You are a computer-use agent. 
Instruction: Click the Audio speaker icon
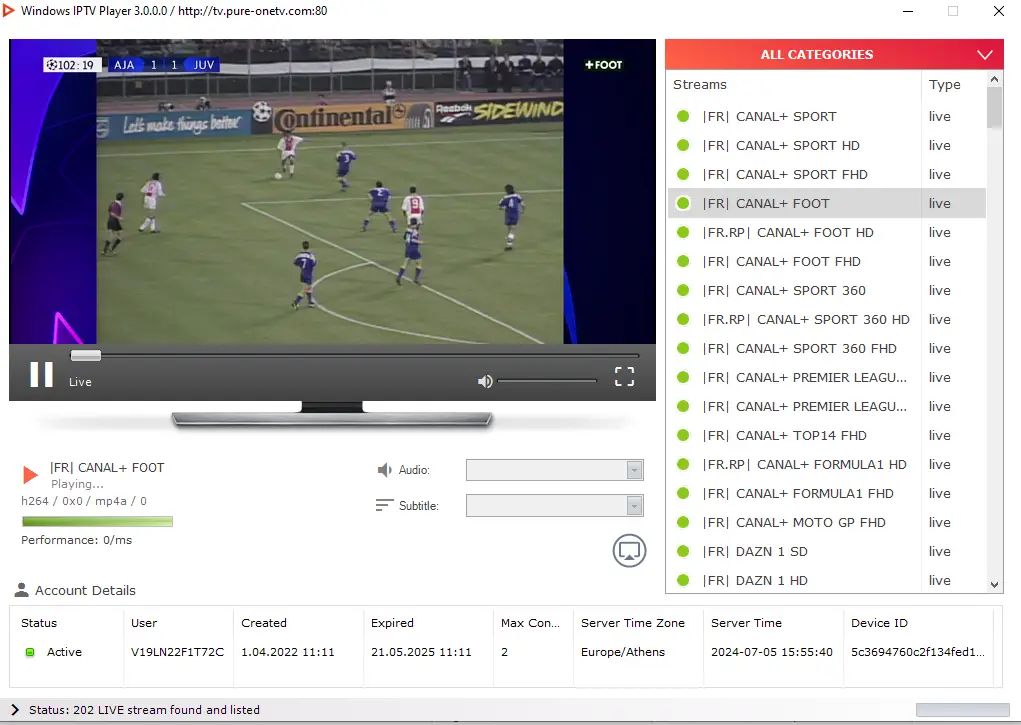[385, 470]
